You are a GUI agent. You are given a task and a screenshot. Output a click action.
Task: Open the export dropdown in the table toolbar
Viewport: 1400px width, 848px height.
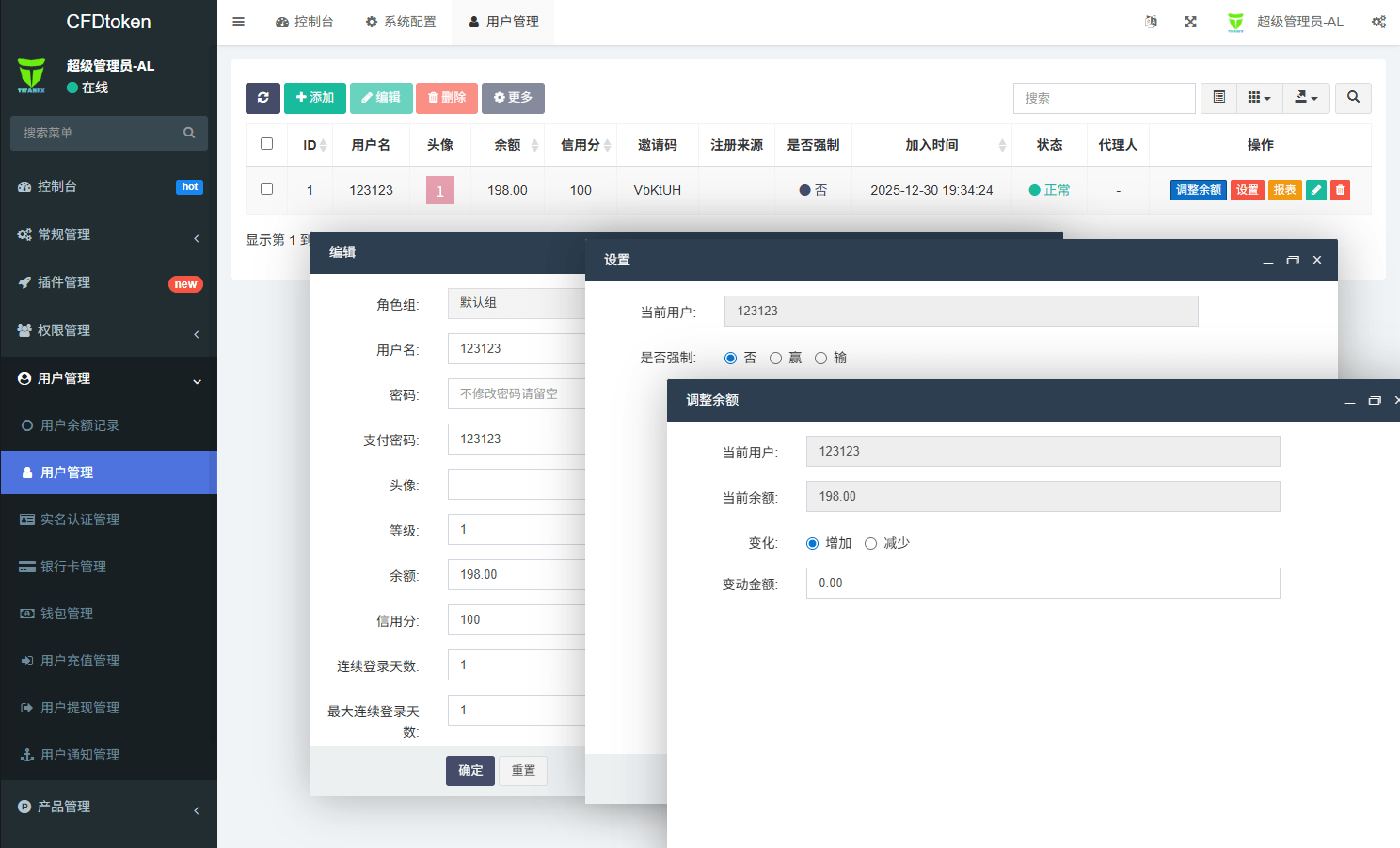[1306, 98]
